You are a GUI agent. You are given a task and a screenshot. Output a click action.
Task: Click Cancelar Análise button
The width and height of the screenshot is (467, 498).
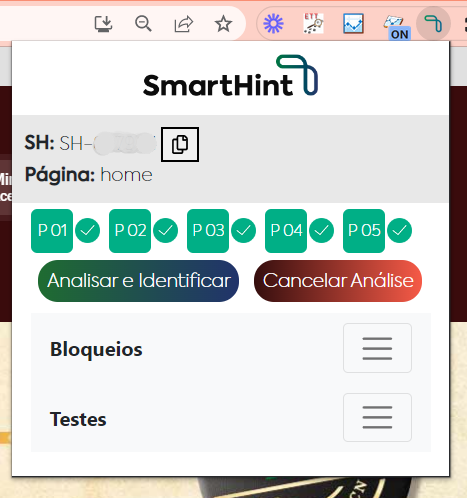click(338, 281)
